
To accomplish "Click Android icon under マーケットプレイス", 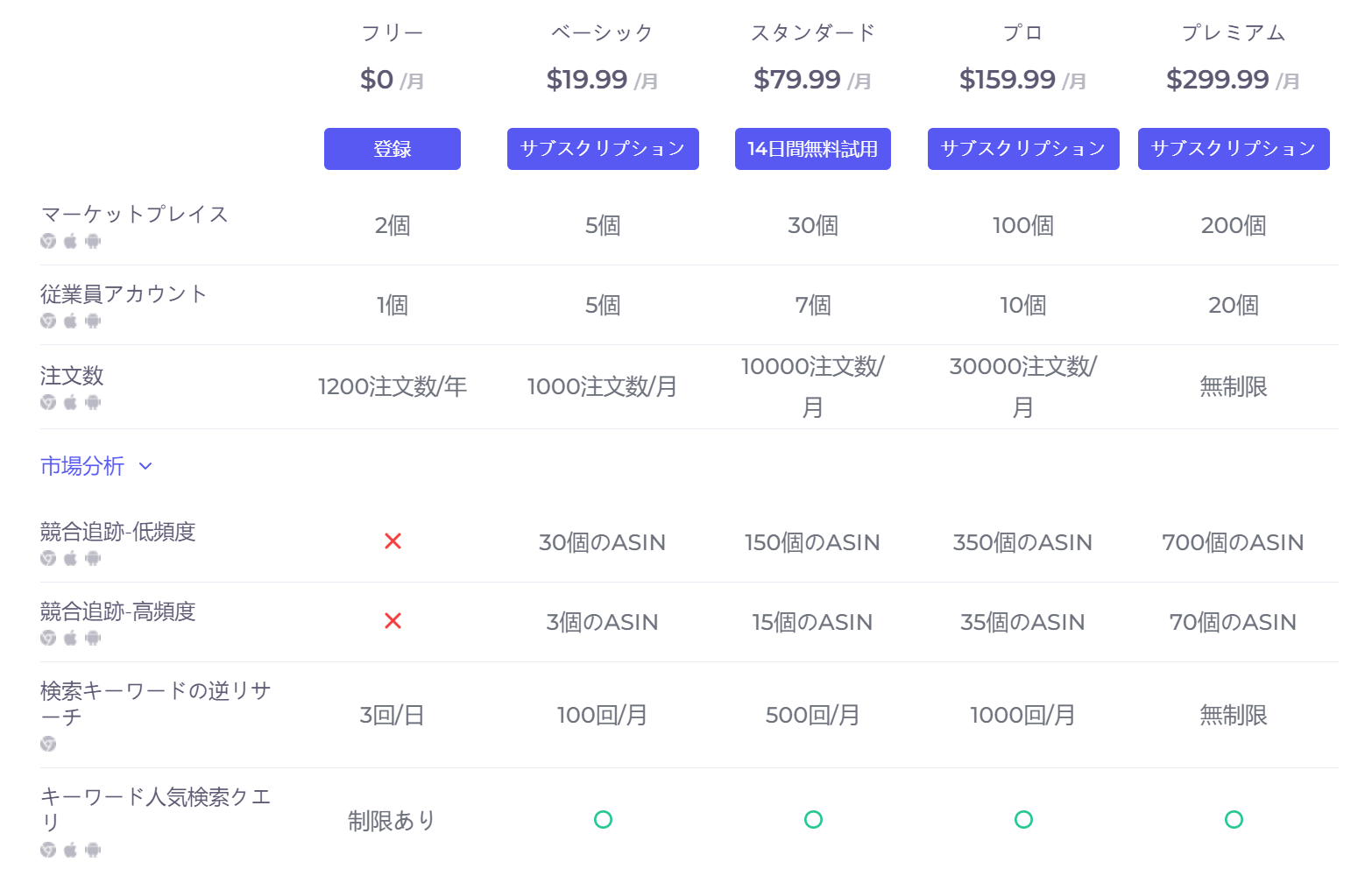I will pos(93,241).
